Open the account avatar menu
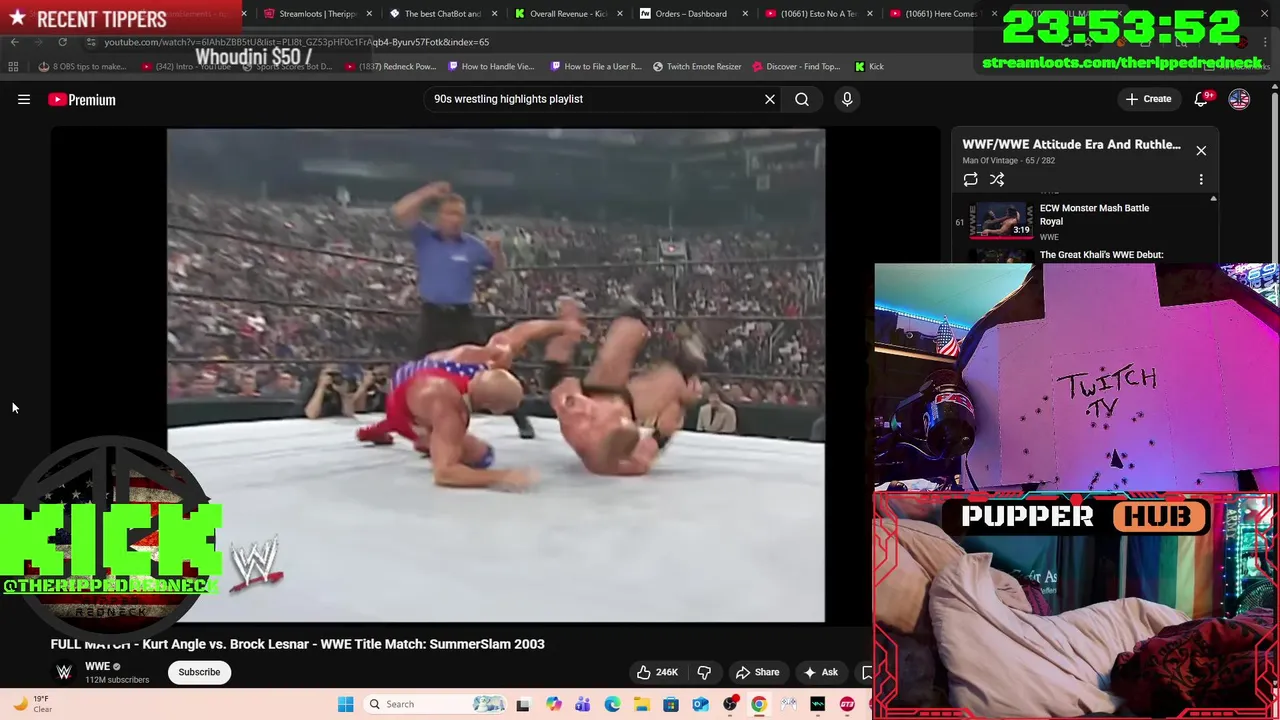 (x=1239, y=99)
